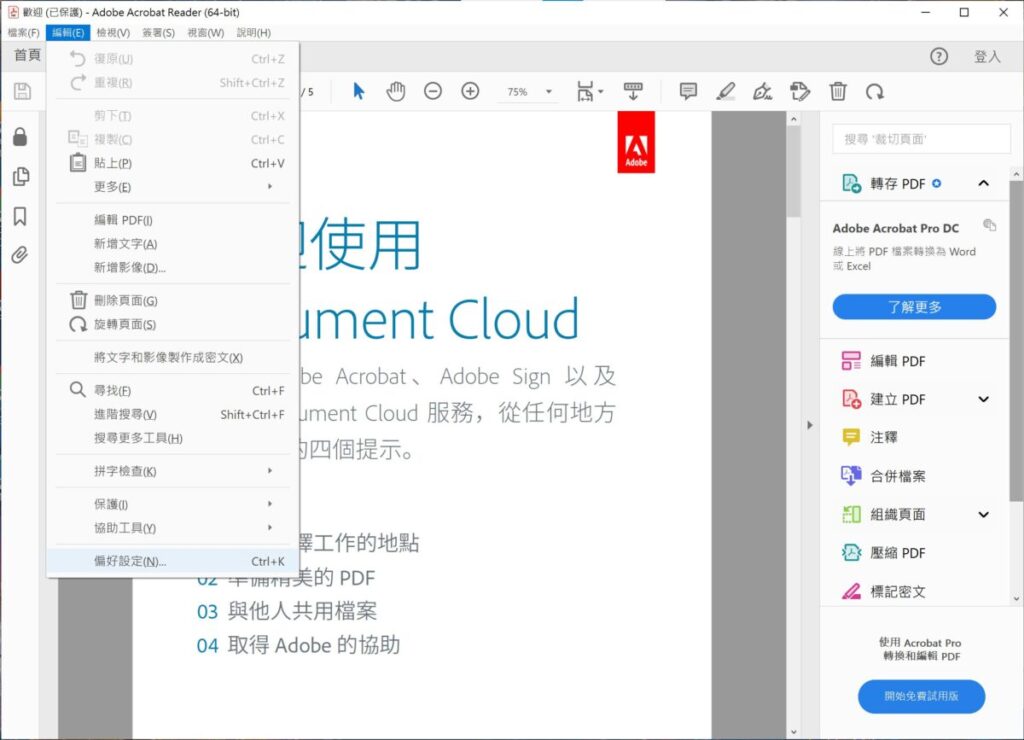Open the attachments paperclip panel
The width and height of the screenshot is (1024, 740).
tap(20, 255)
